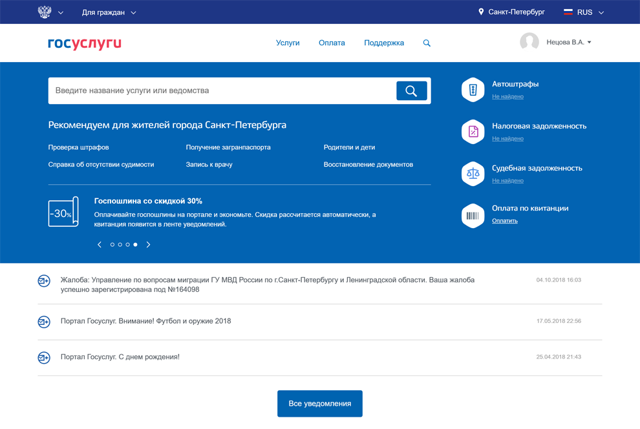Open 'Госпошлина со скидкой 30%' heading

tap(148, 201)
